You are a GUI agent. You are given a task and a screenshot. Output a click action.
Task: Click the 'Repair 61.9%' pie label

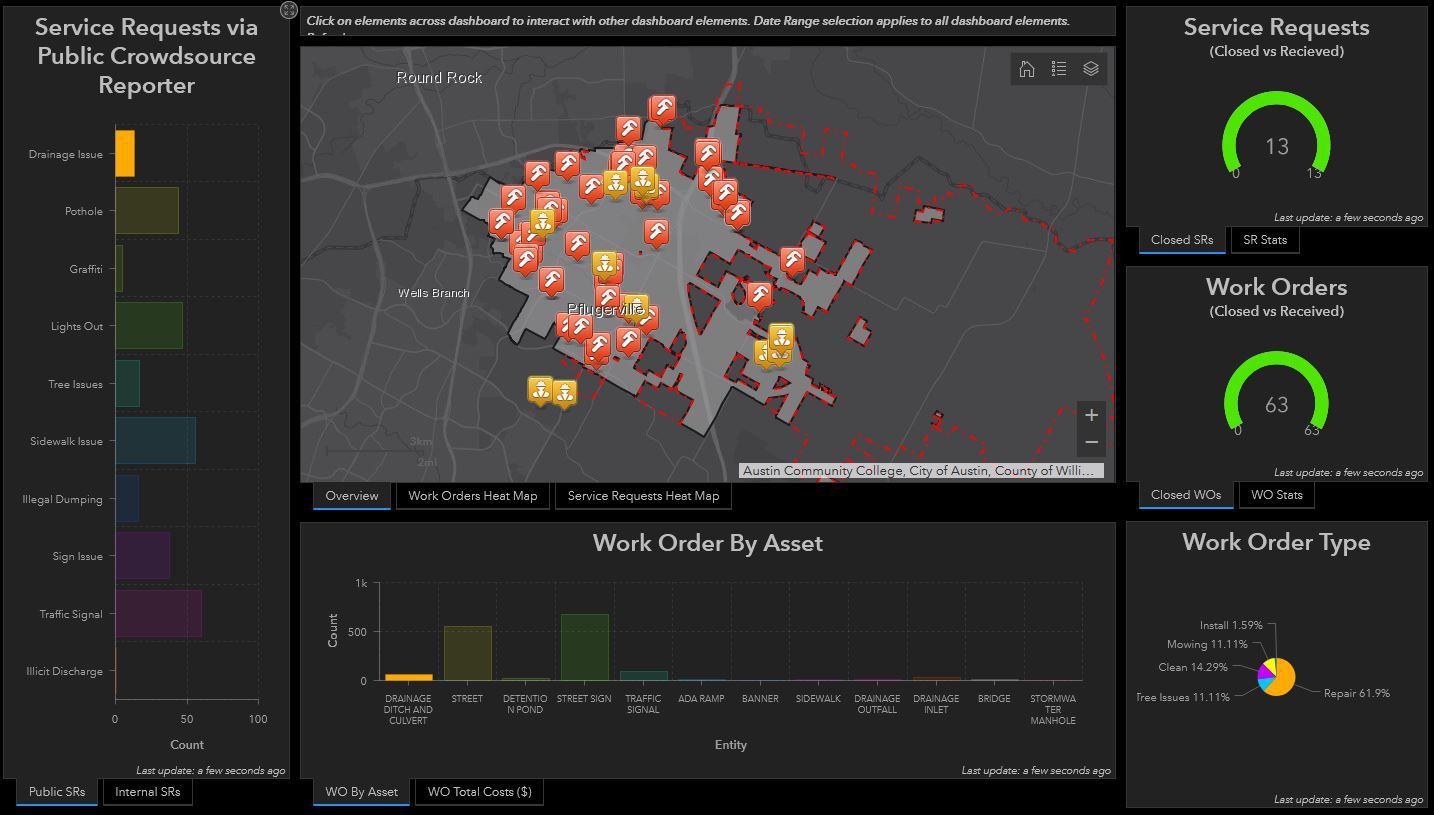[1357, 693]
